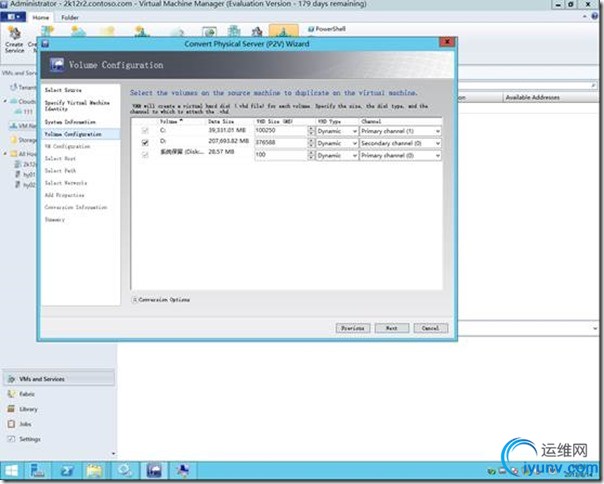Click the VHD Type column header
Image resolution: width=604 pixels, height=484 pixels.
pos(337,121)
